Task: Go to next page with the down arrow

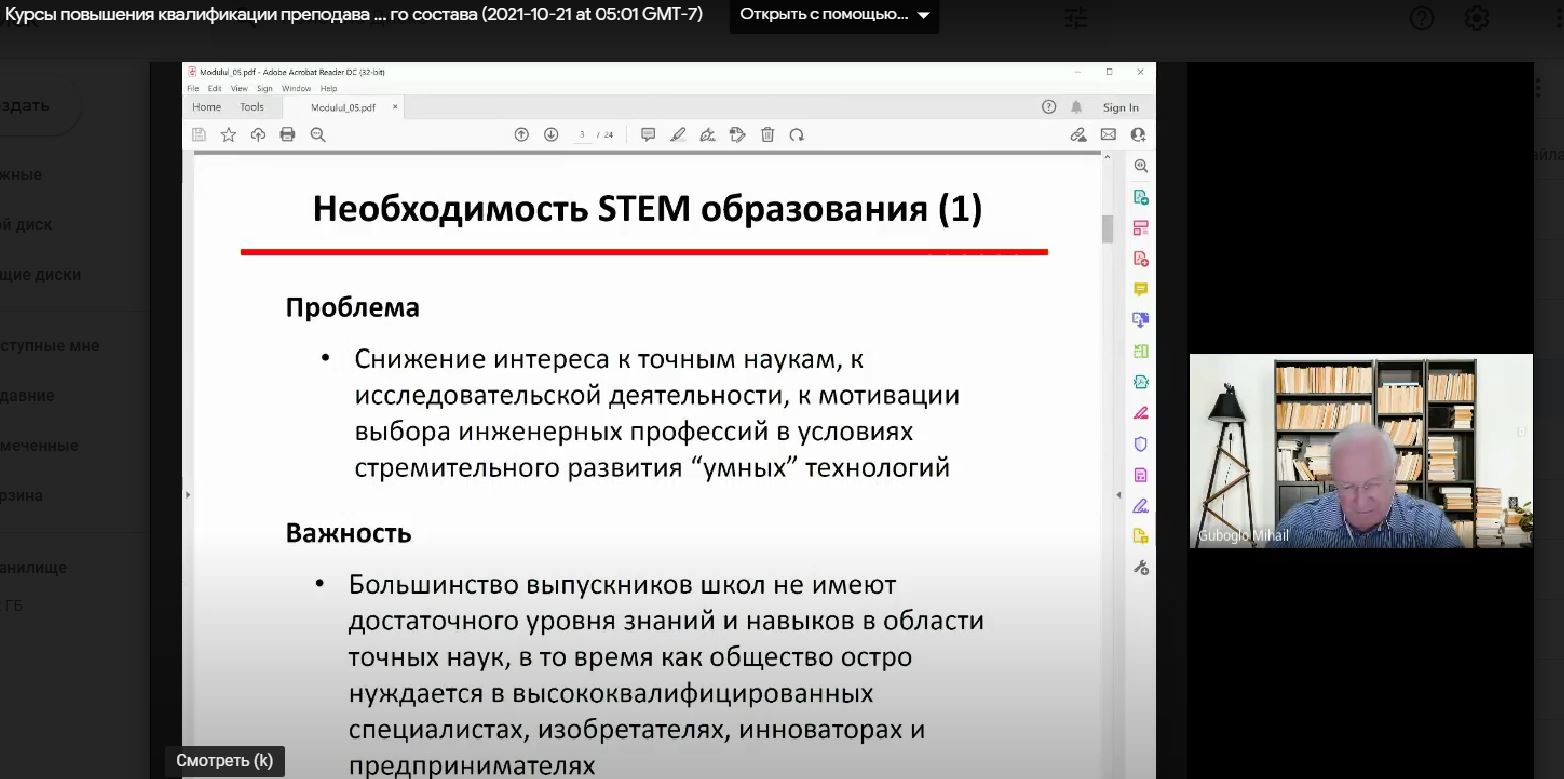Action: pos(551,135)
